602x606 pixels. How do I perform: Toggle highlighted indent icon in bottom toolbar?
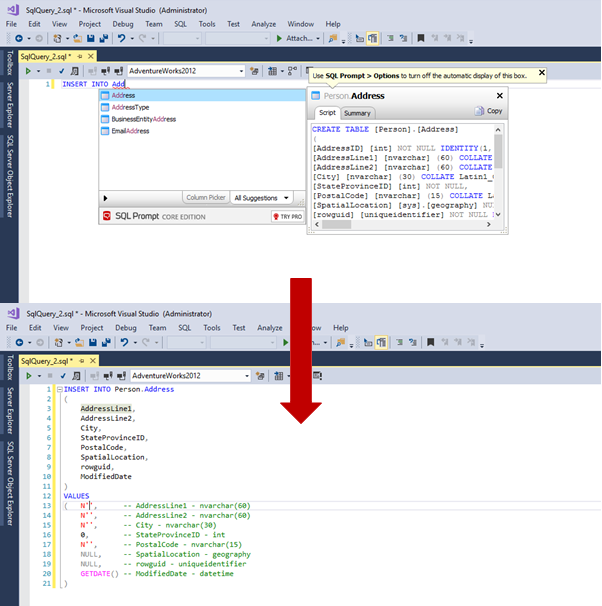point(381,342)
